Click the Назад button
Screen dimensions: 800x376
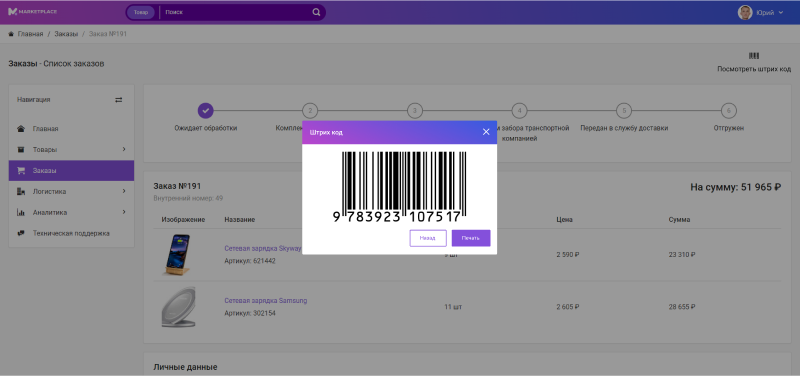(x=428, y=238)
